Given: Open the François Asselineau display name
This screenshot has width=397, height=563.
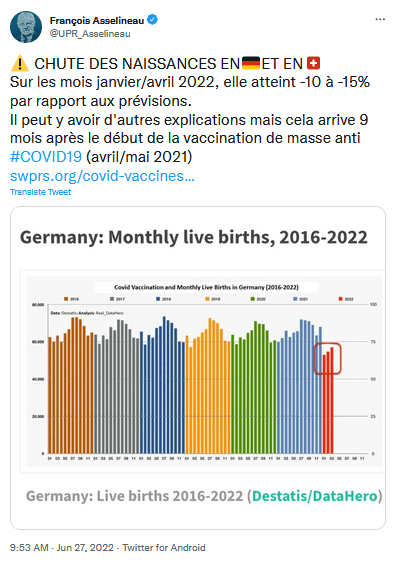Looking at the screenshot, I should pos(97,20).
